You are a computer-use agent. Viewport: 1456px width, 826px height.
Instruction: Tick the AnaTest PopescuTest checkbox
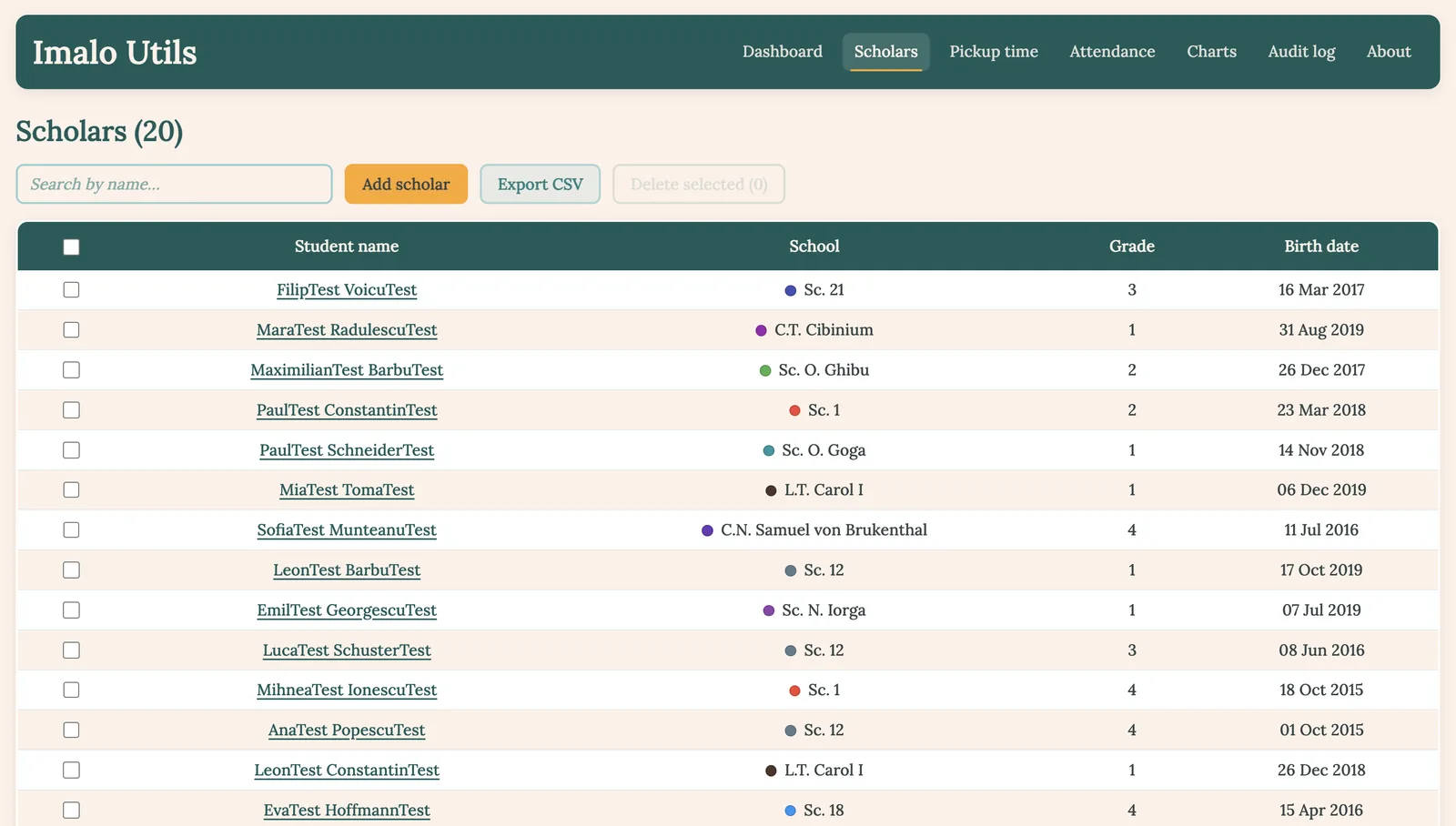coord(71,730)
